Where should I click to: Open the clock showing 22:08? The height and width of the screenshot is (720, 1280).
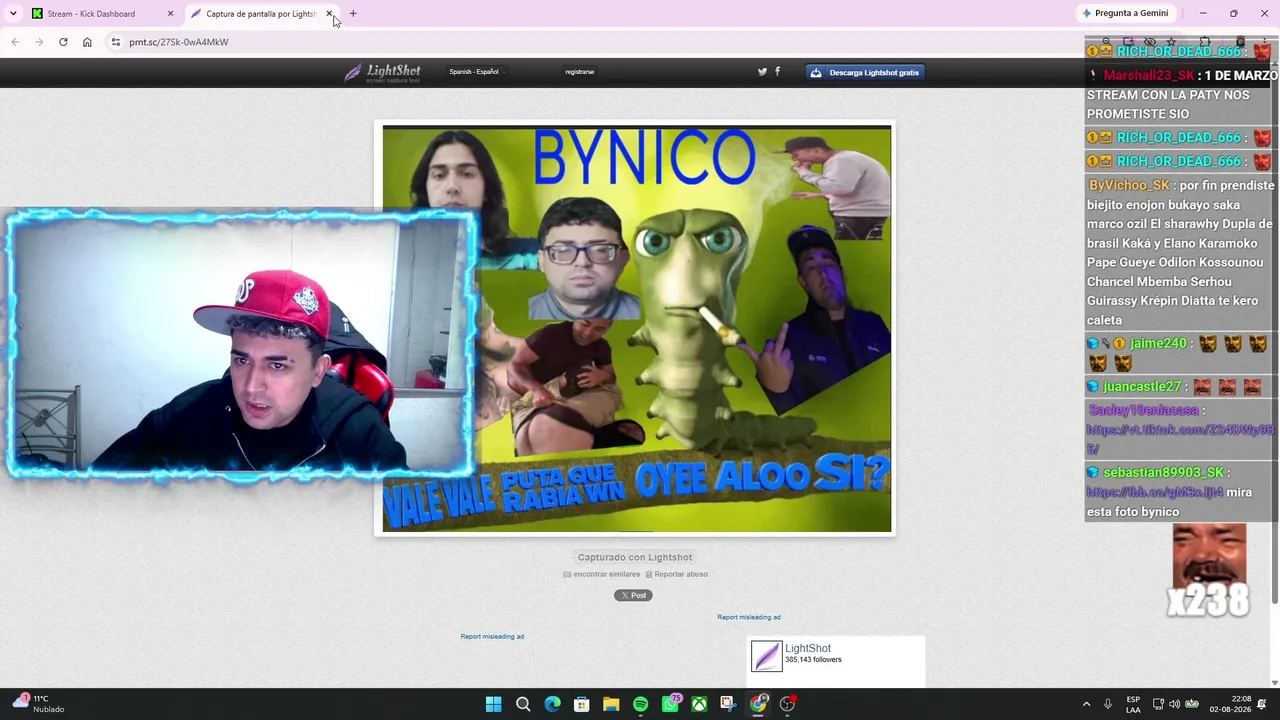point(1233,704)
